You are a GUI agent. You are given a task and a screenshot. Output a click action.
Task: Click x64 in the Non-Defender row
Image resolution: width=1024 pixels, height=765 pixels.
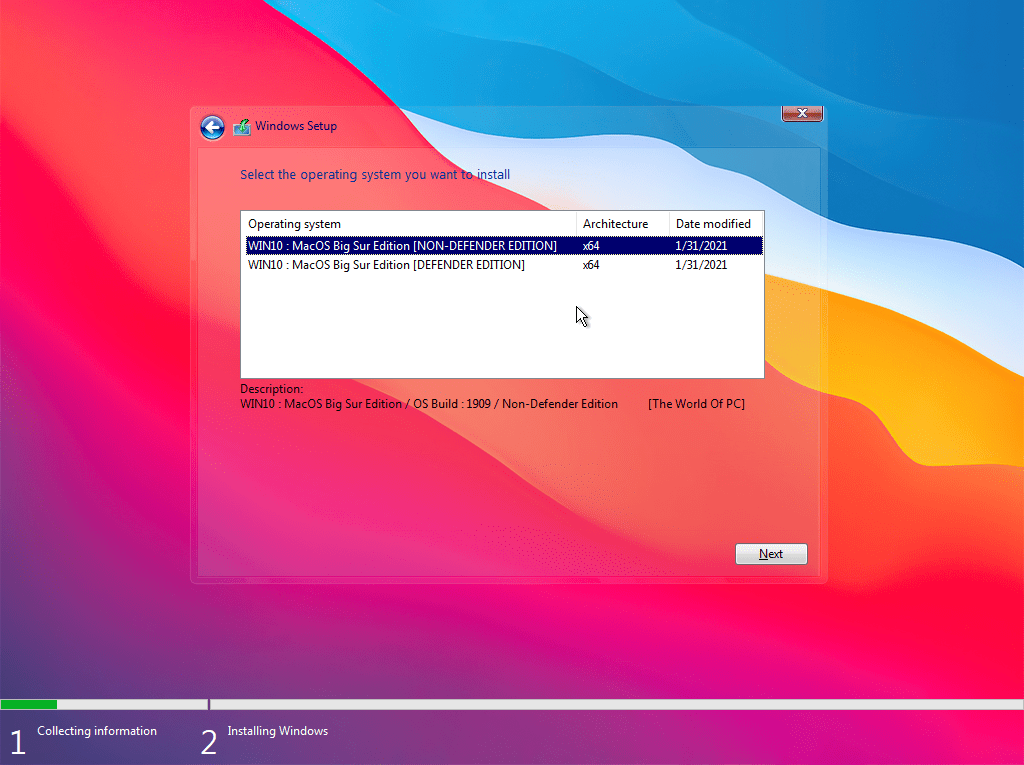coord(591,246)
